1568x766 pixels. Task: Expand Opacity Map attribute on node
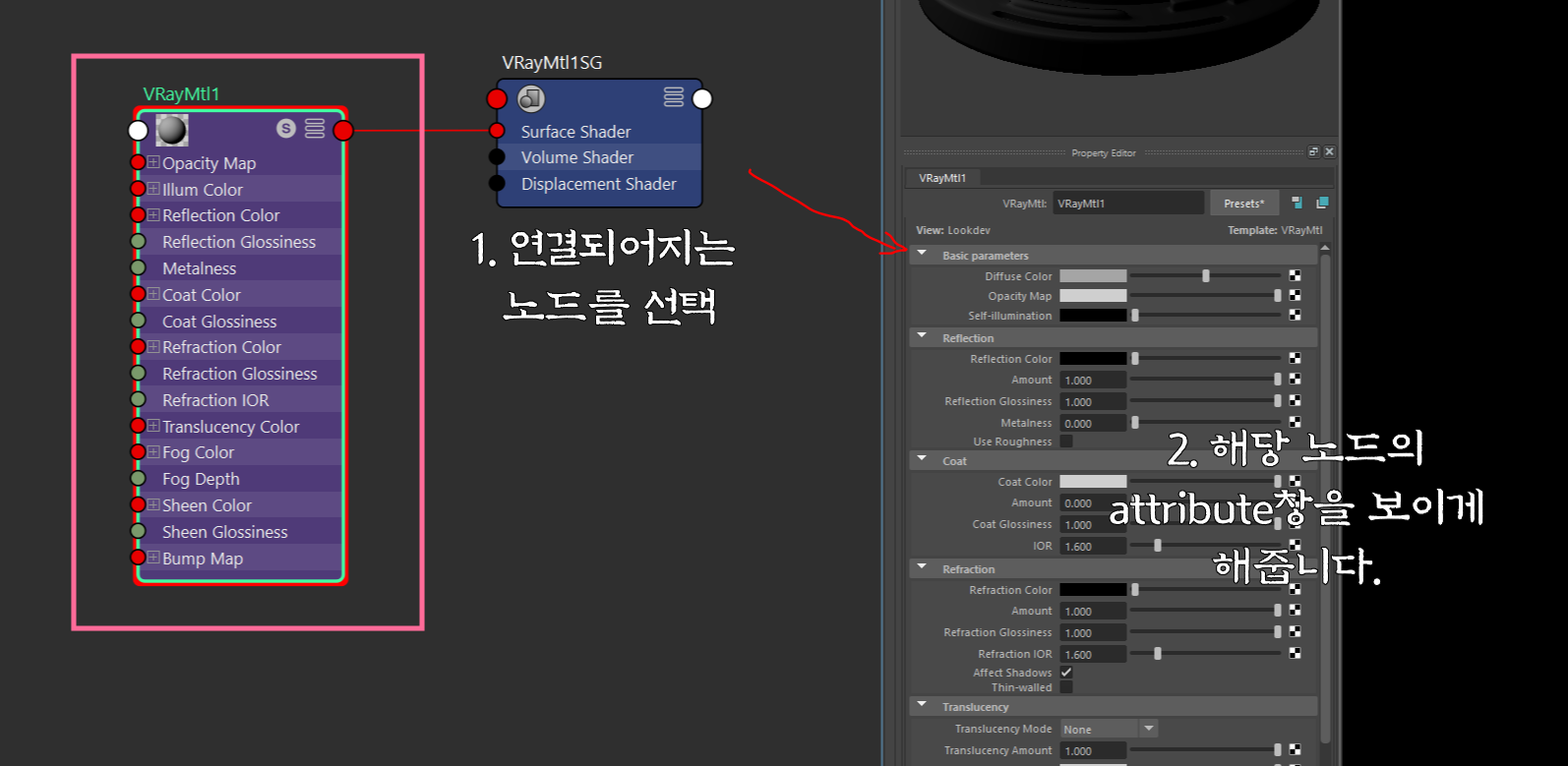(153, 162)
